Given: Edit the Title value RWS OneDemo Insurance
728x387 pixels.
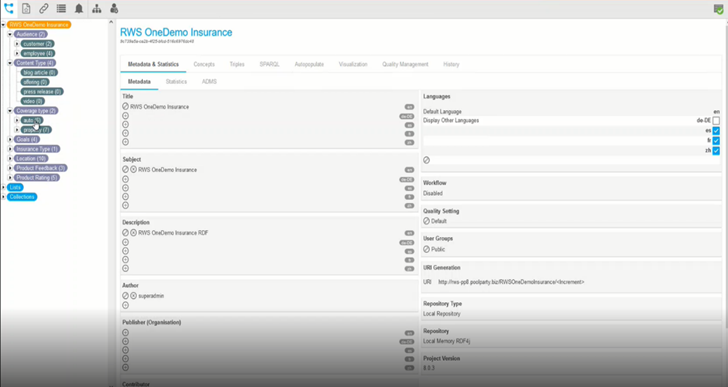Looking at the screenshot, I should click(125, 107).
